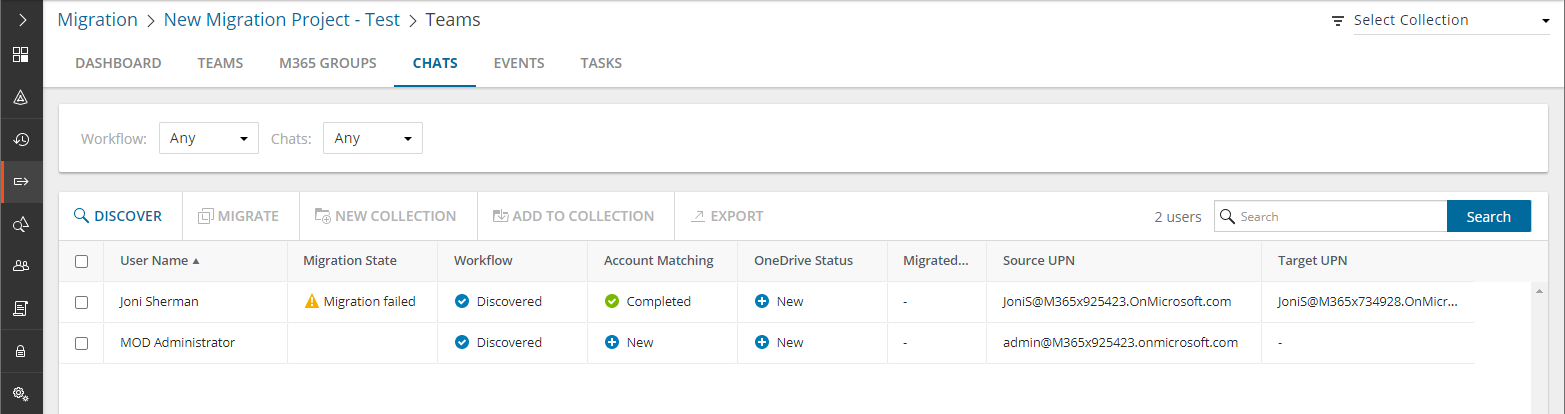Click the history clock icon in sidebar
1565x414 pixels.
[x=21, y=140]
